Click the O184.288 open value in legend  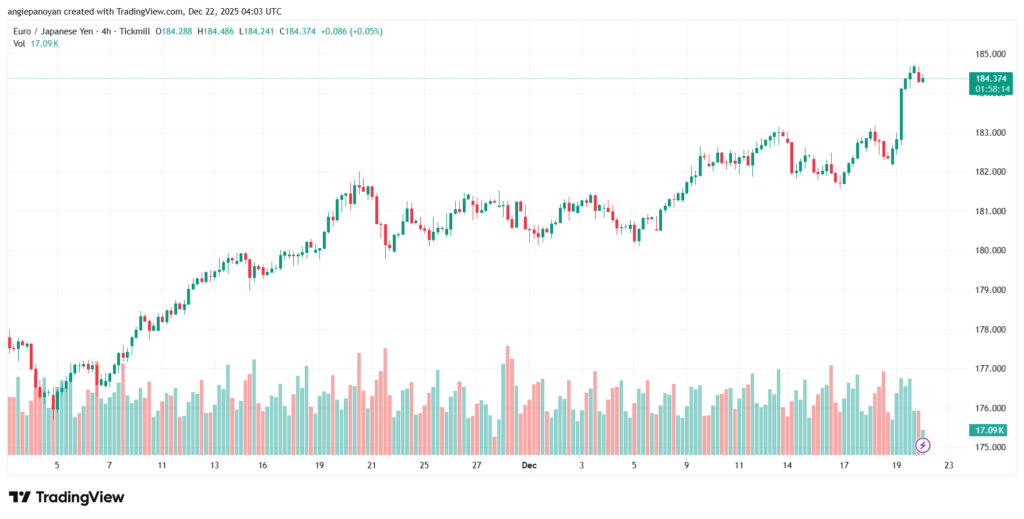click(x=174, y=31)
